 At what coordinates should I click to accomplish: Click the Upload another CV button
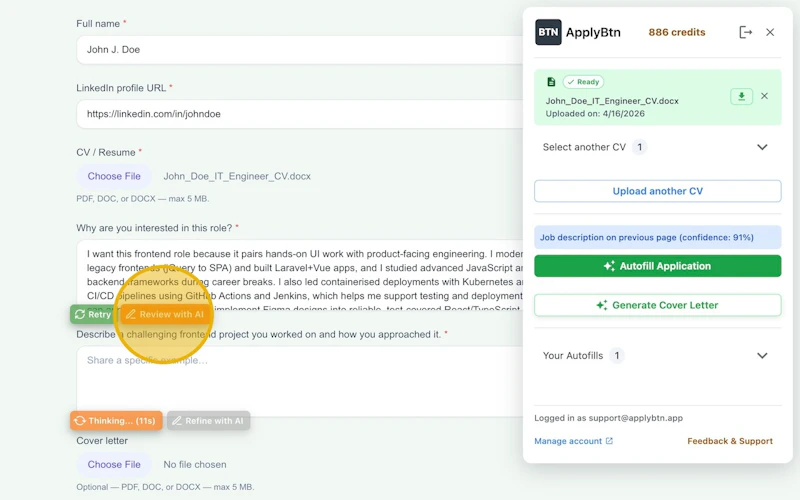point(658,191)
